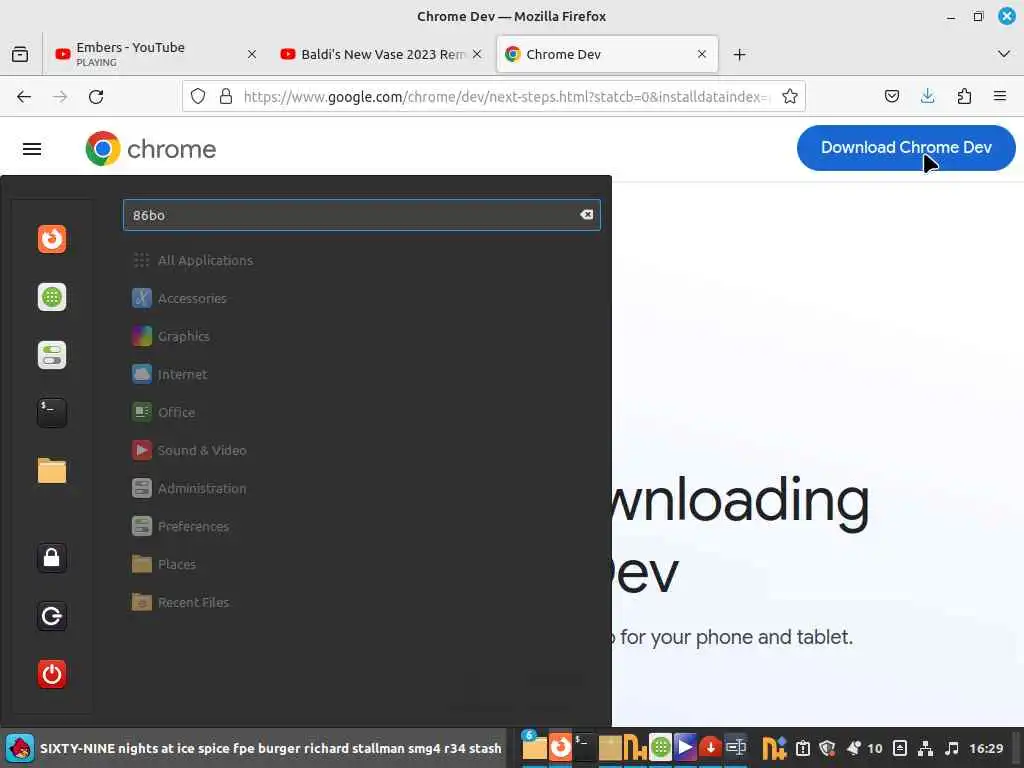Click the red power Quit icon
Viewport: 1024px width, 768px height.
point(52,674)
